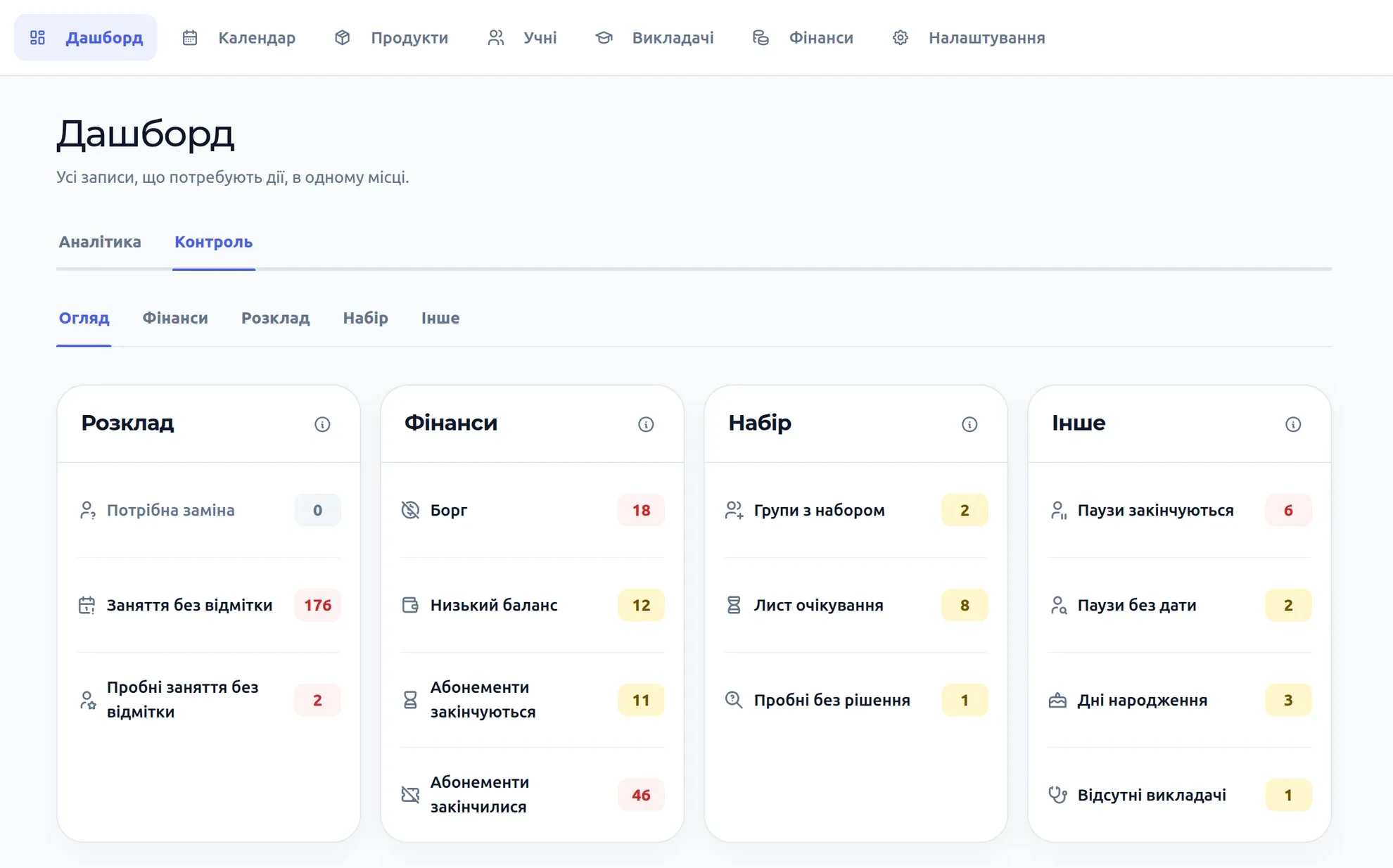
Task: Open Абонементи закінчуються row
Action: point(533,700)
